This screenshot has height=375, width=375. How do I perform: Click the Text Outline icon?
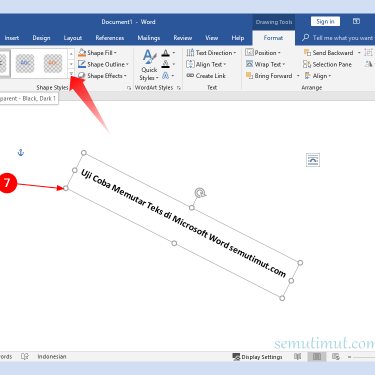(x=166, y=64)
